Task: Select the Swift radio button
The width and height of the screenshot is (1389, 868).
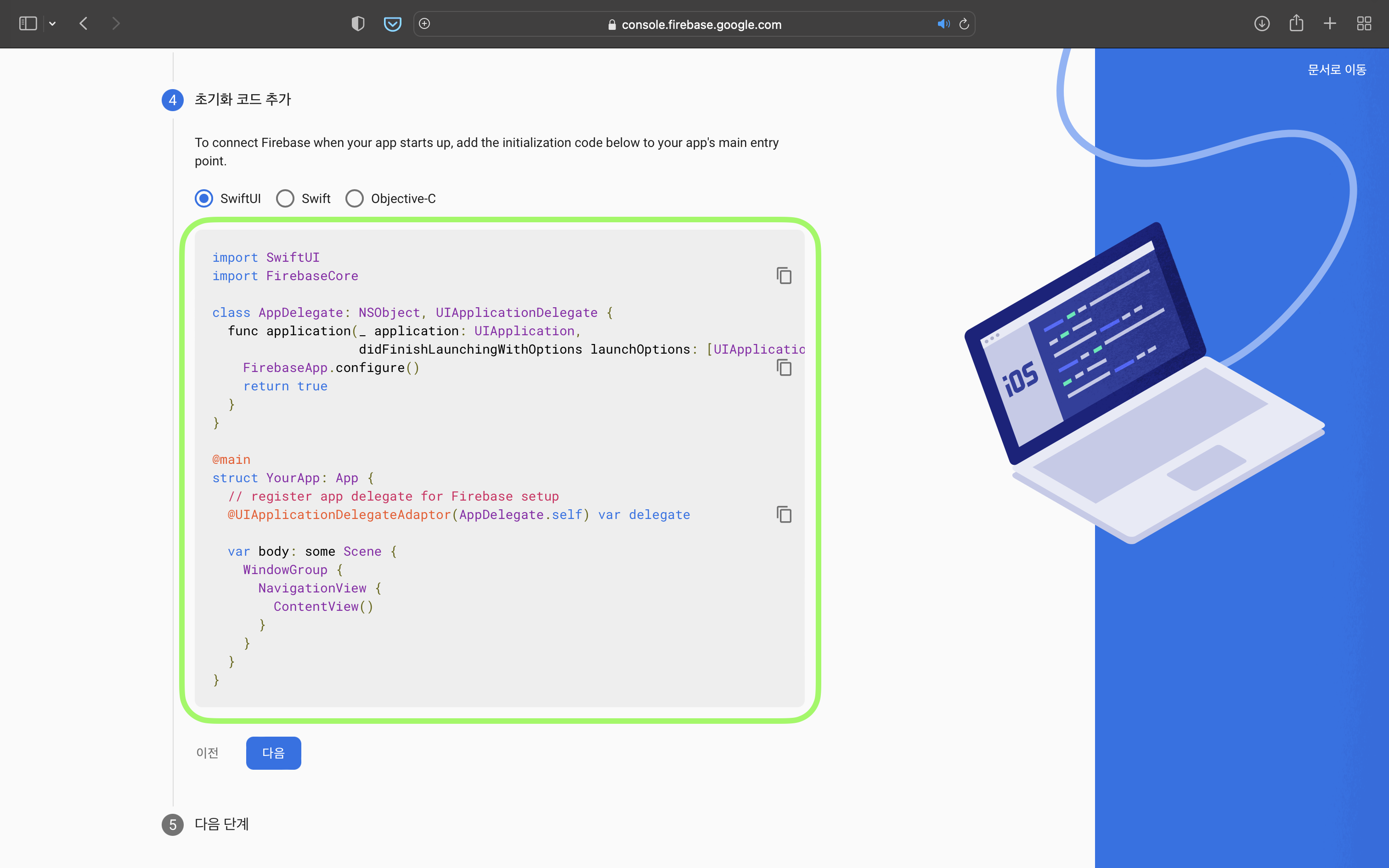Action: click(285, 198)
